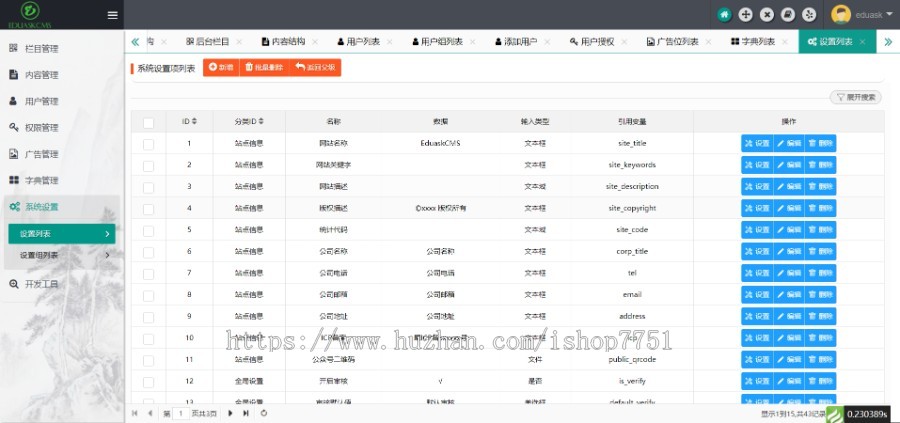
Task: Open 广告管理 in the sidebar
Action: click(41, 154)
